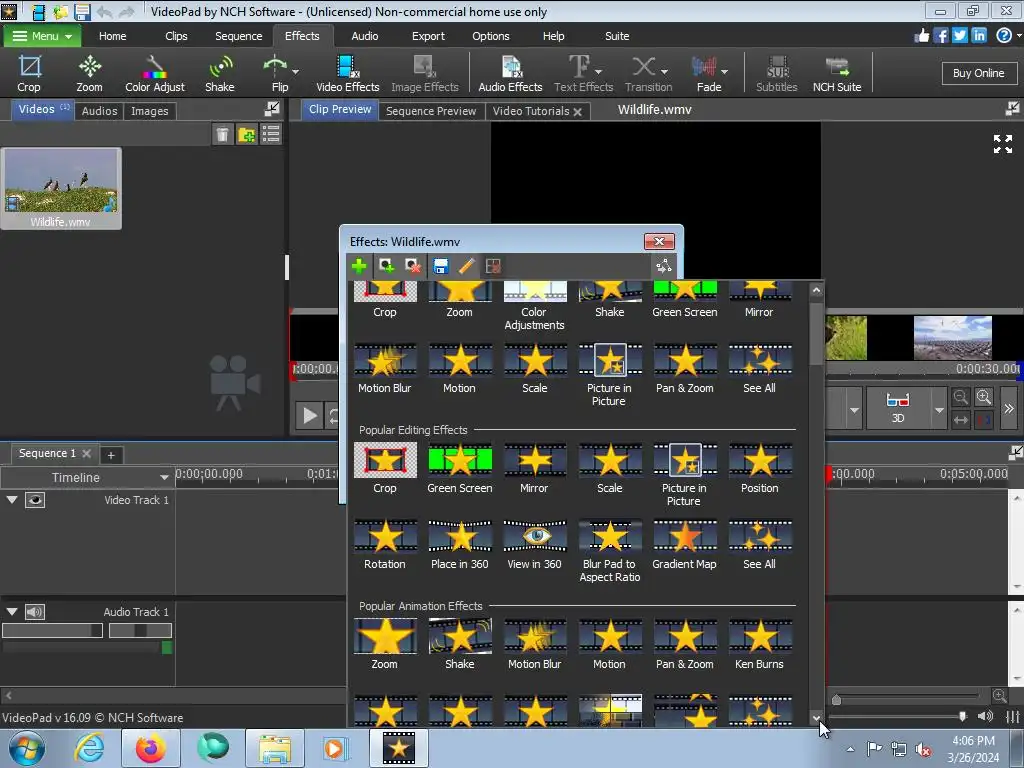Open Firefox from the taskbar
Image resolution: width=1024 pixels, height=768 pixels.
pos(151,748)
